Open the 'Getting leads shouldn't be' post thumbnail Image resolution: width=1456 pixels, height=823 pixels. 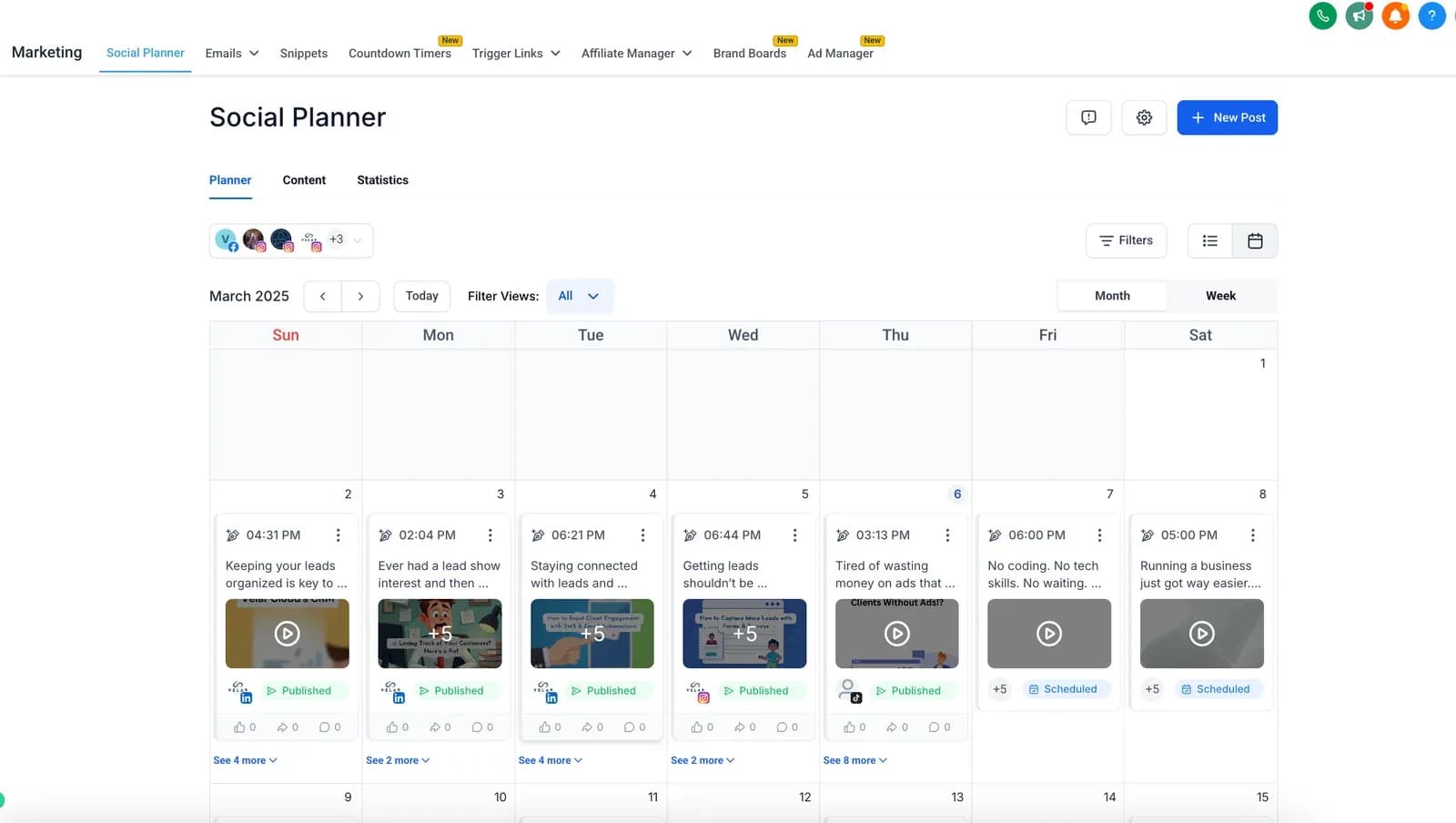point(744,634)
